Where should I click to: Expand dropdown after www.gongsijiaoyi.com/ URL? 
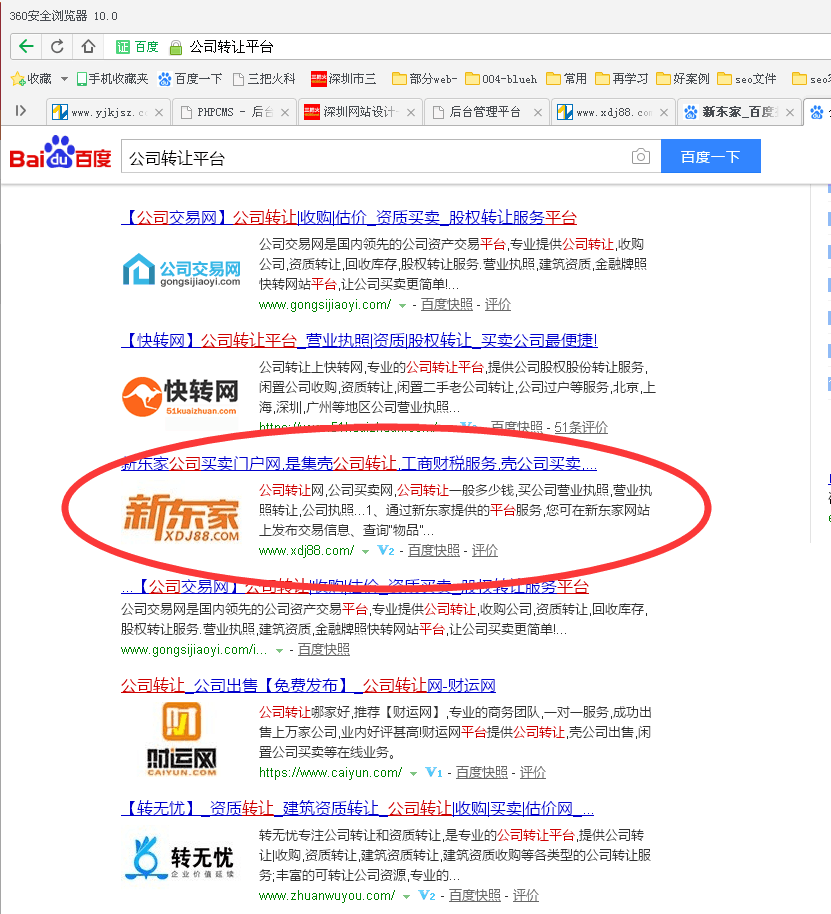[402, 305]
